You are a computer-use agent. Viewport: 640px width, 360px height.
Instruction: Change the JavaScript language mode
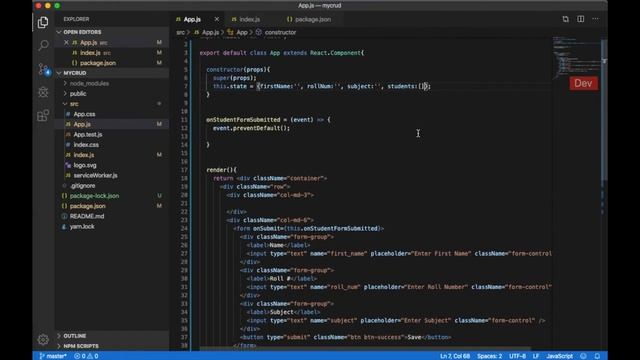[x=559, y=356]
